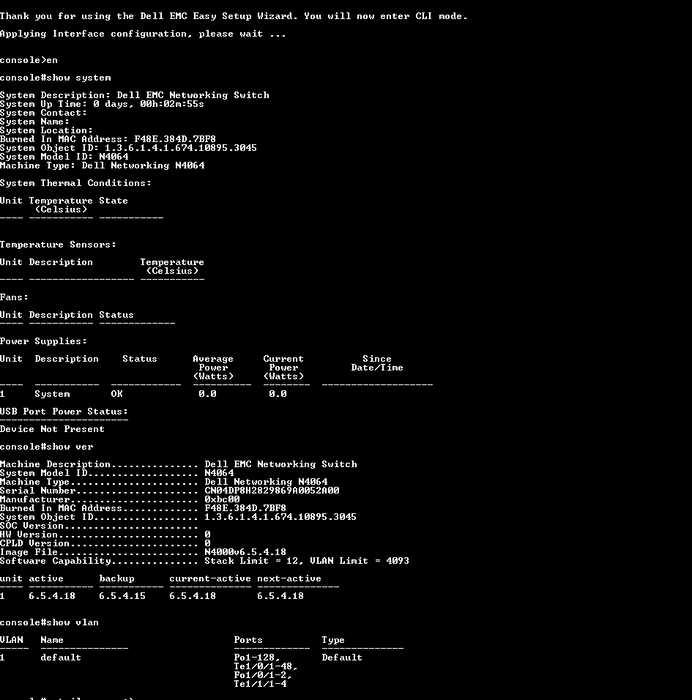Click the 'console#show system' command line
Image resolution: width=692 pixels, height=700 pixels.
[55, 78]
